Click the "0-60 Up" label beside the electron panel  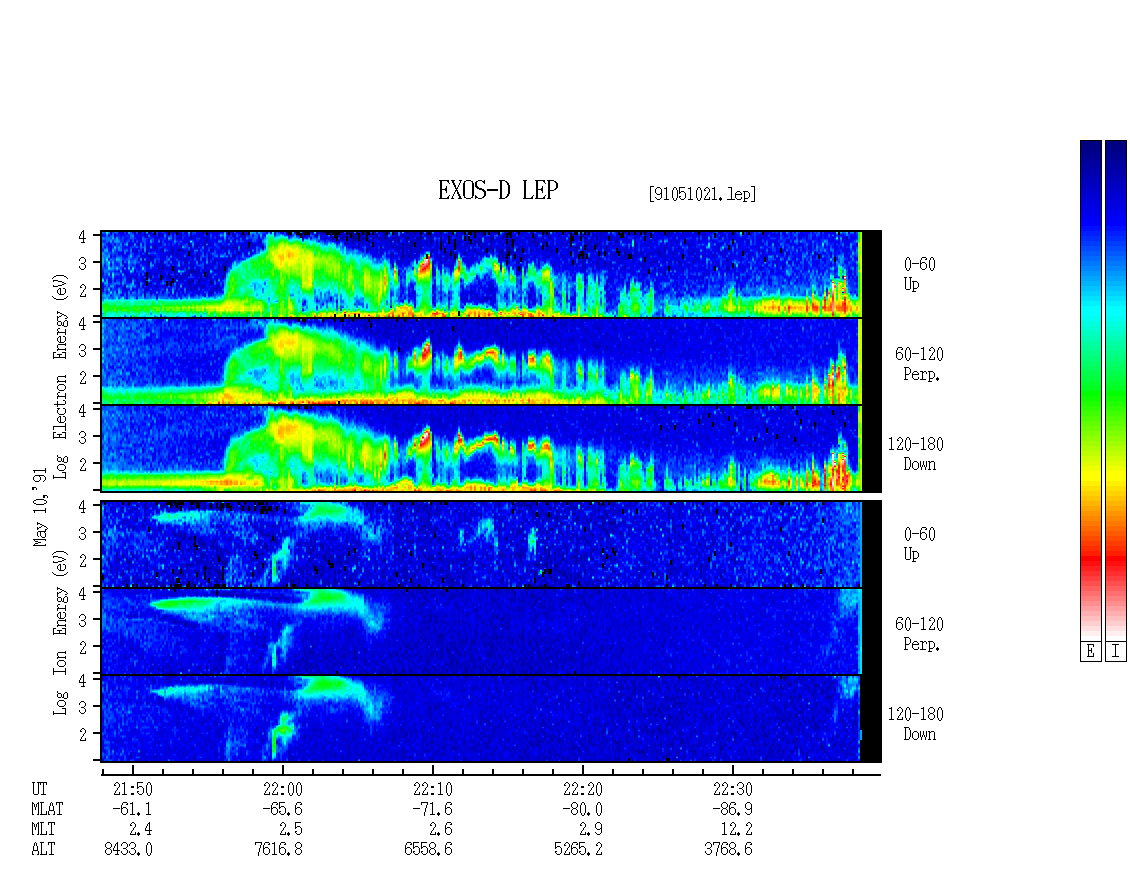[920, 274]
